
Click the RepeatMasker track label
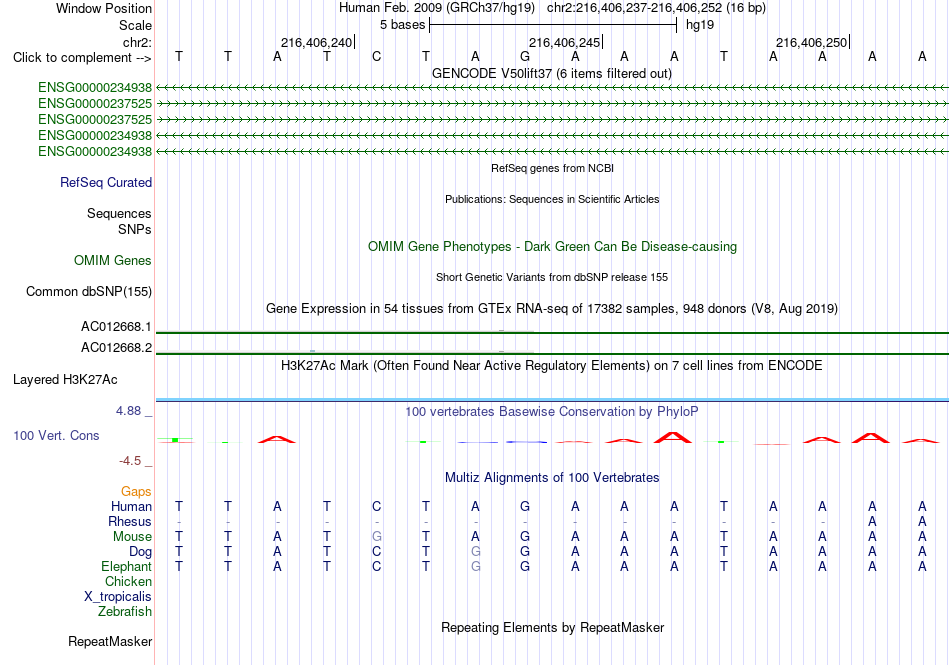tap(110, 641)
